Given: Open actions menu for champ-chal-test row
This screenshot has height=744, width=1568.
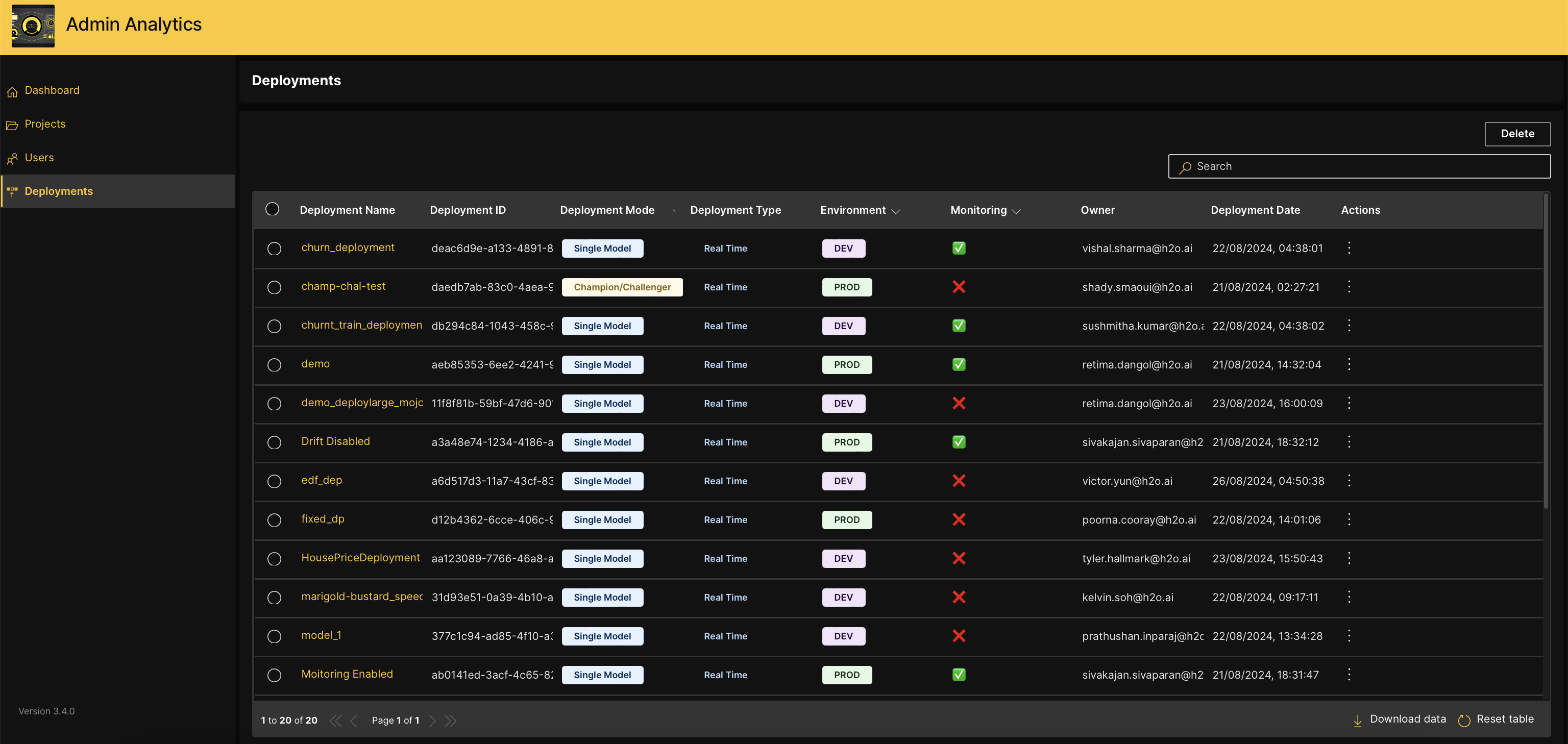Looking at the screenshot, I should [x=1349, y=287].
